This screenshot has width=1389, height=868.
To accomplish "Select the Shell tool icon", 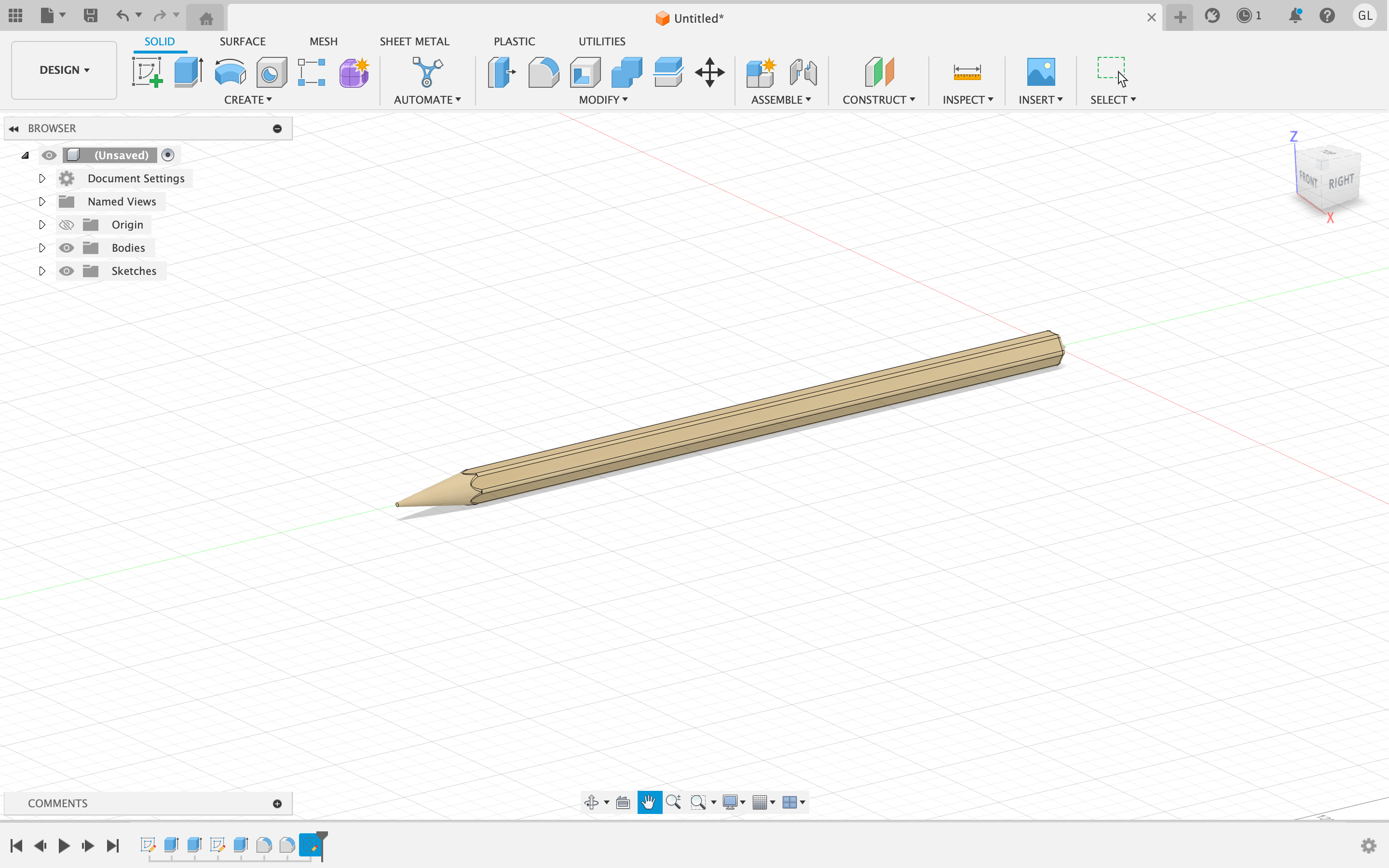I will pos(585,72).
